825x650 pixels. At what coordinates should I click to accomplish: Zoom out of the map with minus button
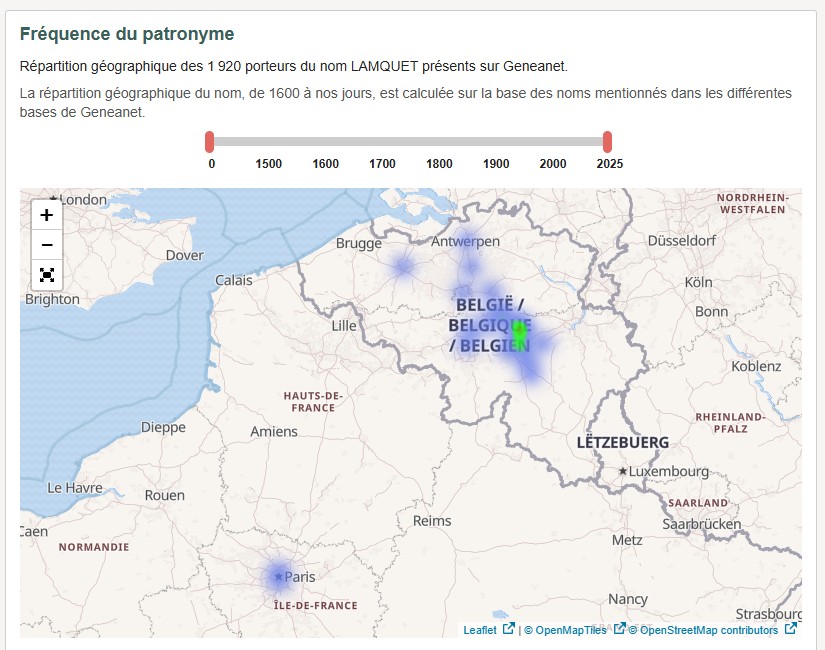pyautogui.click(x=47, y=245)
